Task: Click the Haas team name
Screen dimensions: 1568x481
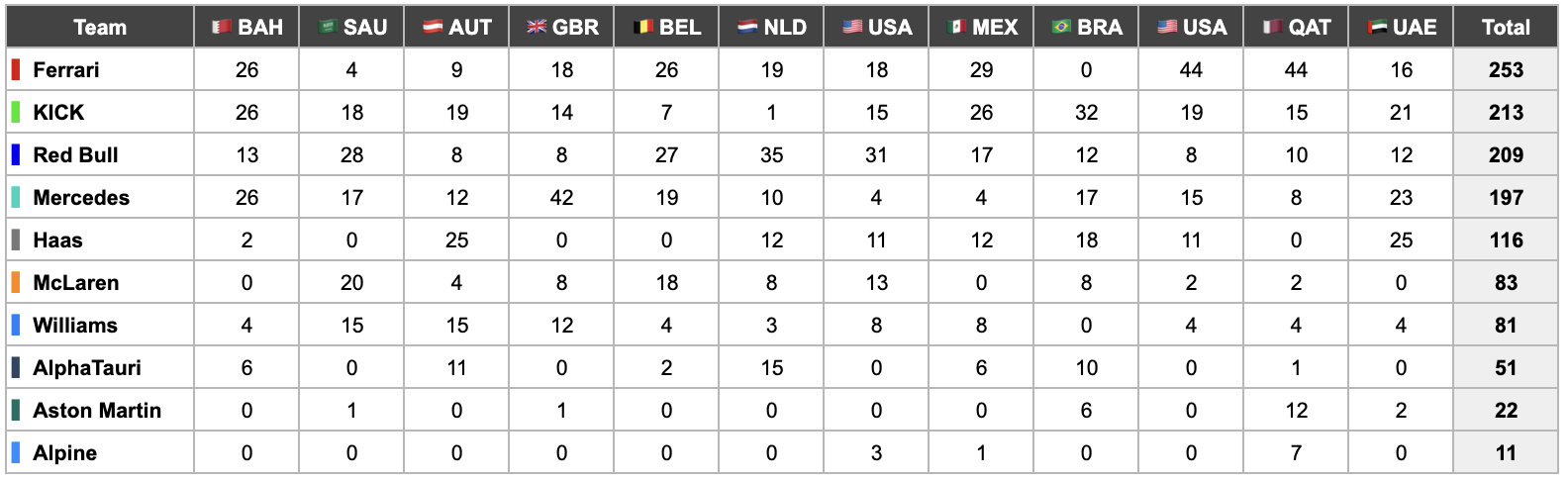Action: click(x=57, y=240)
